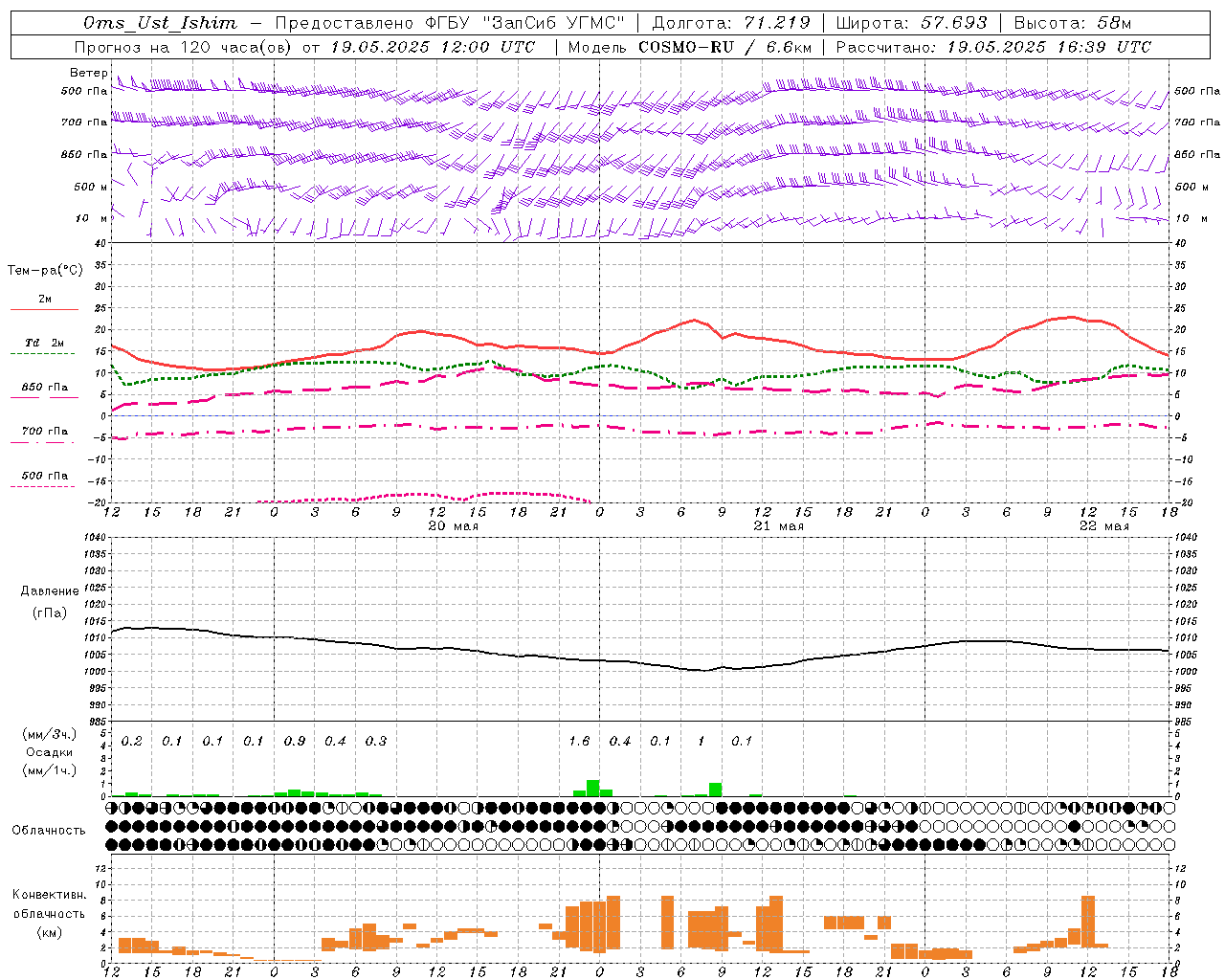Select the model name COSMO-RU / 6.6км
Screen dimensions: 1225x980
[x=724, y=47]
